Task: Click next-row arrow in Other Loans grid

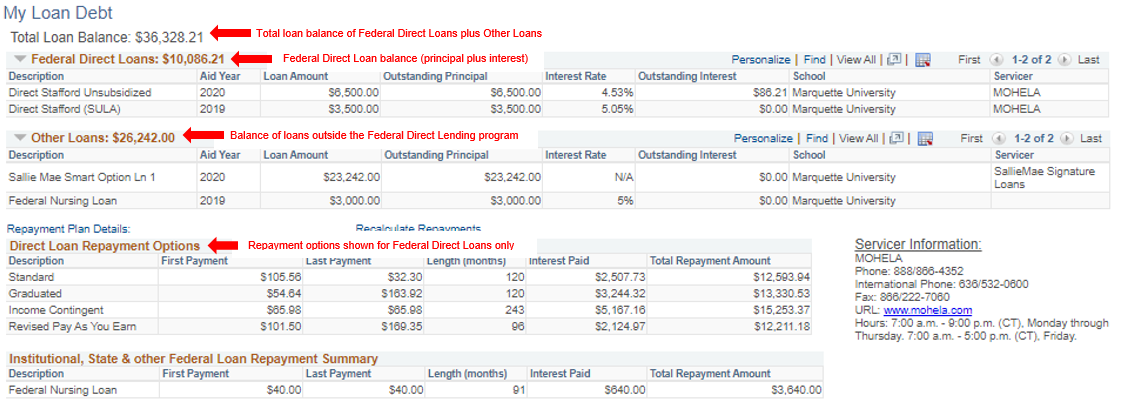Action: click(x=1064, y=139)
